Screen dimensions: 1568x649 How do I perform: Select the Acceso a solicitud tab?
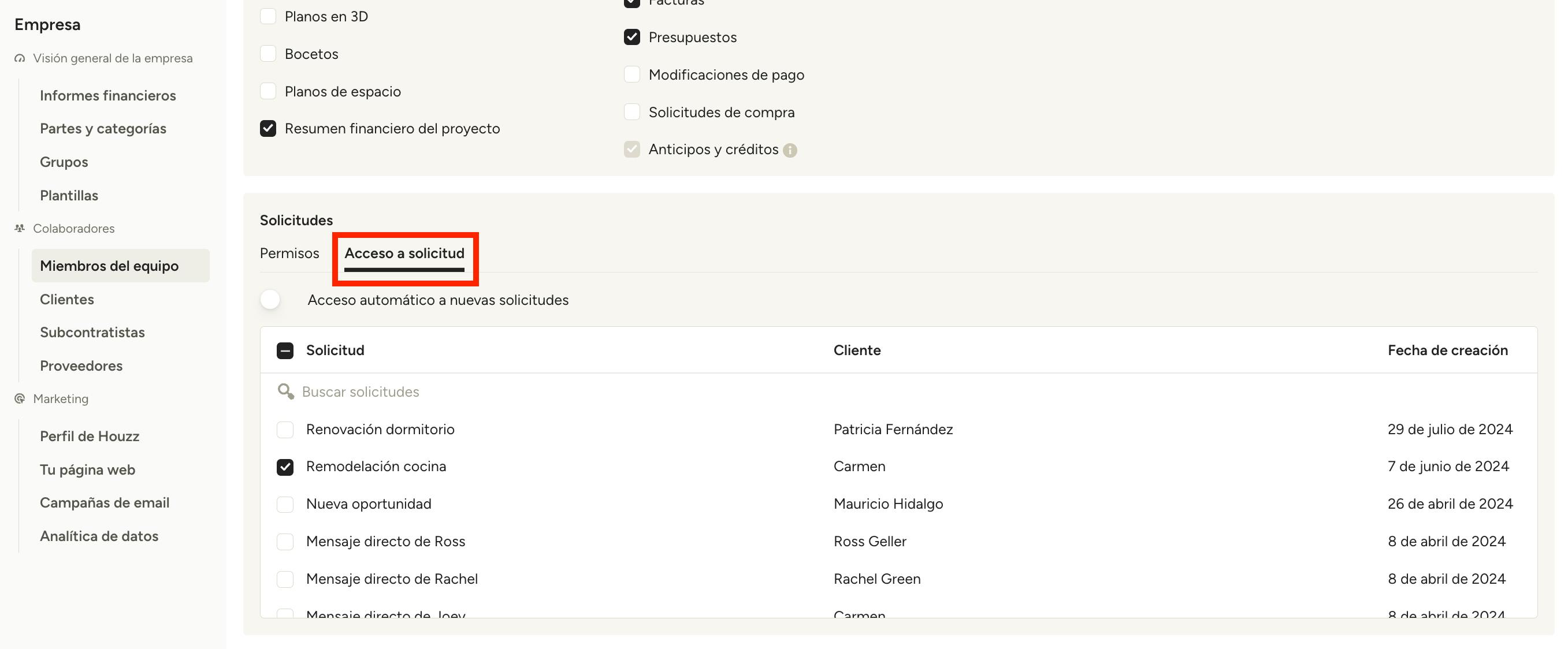tap(404, 253)
